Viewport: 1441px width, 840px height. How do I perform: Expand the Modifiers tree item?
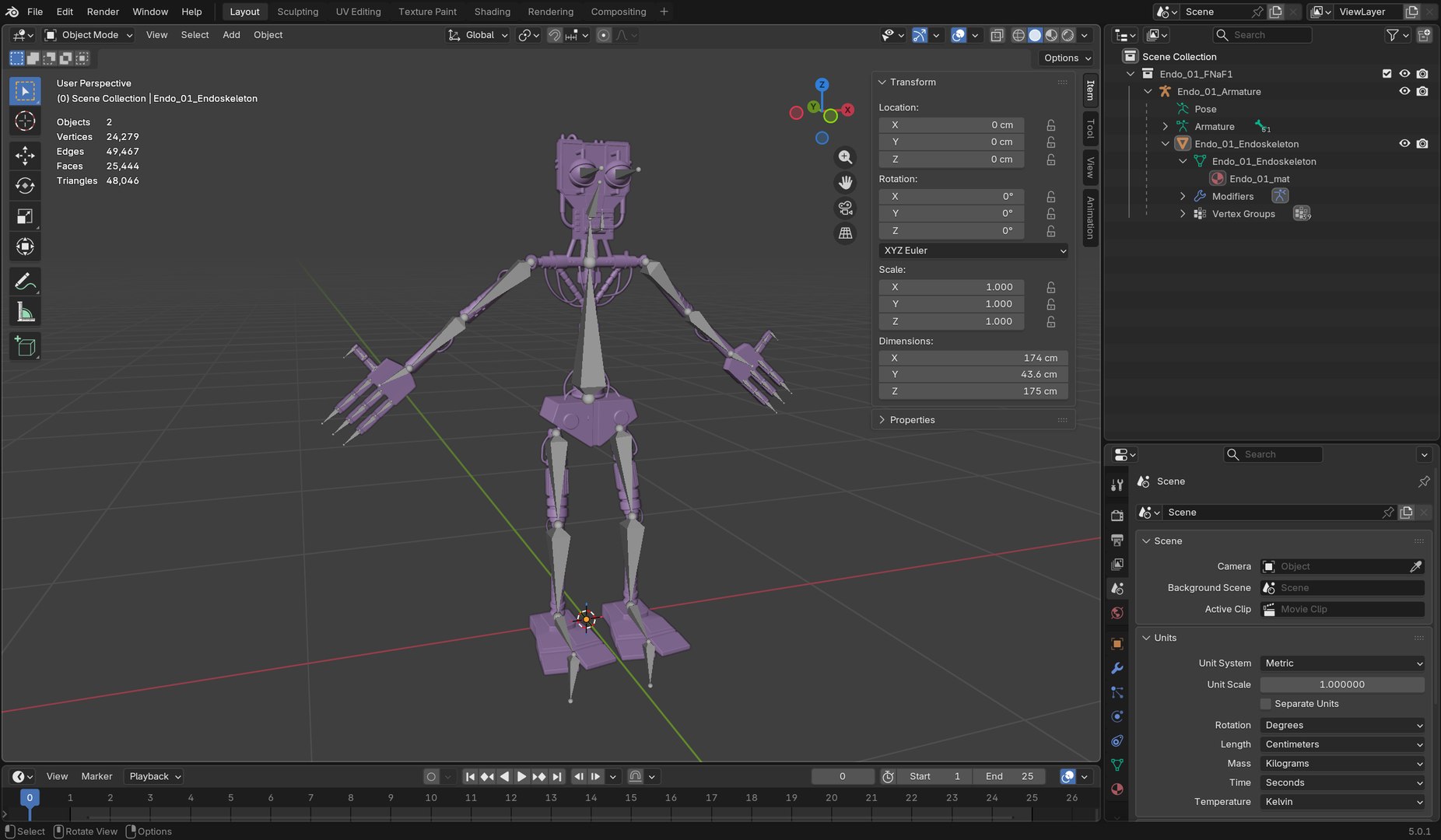point(1183,197)
